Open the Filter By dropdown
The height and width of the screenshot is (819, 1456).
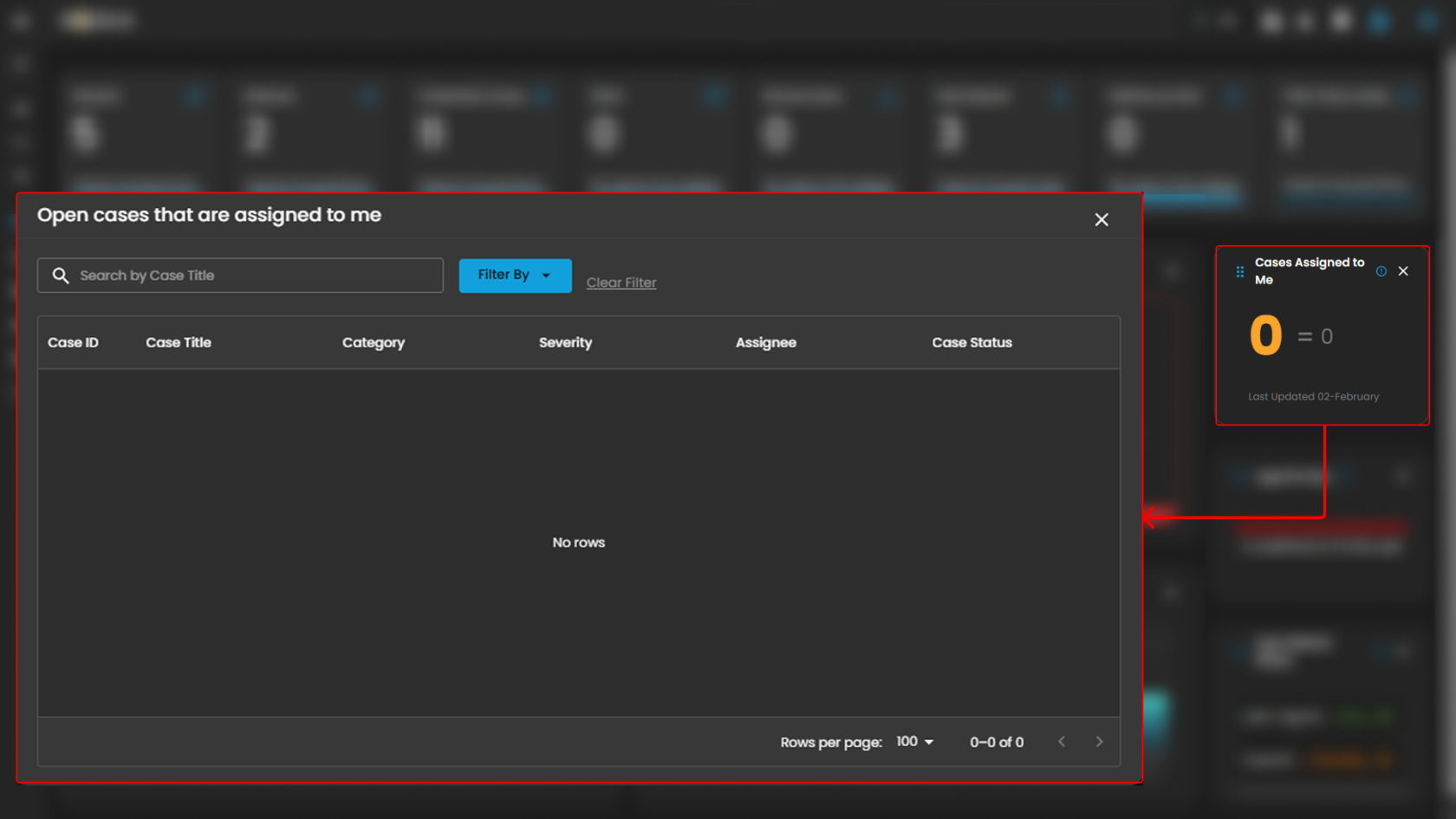coord(515,276)
